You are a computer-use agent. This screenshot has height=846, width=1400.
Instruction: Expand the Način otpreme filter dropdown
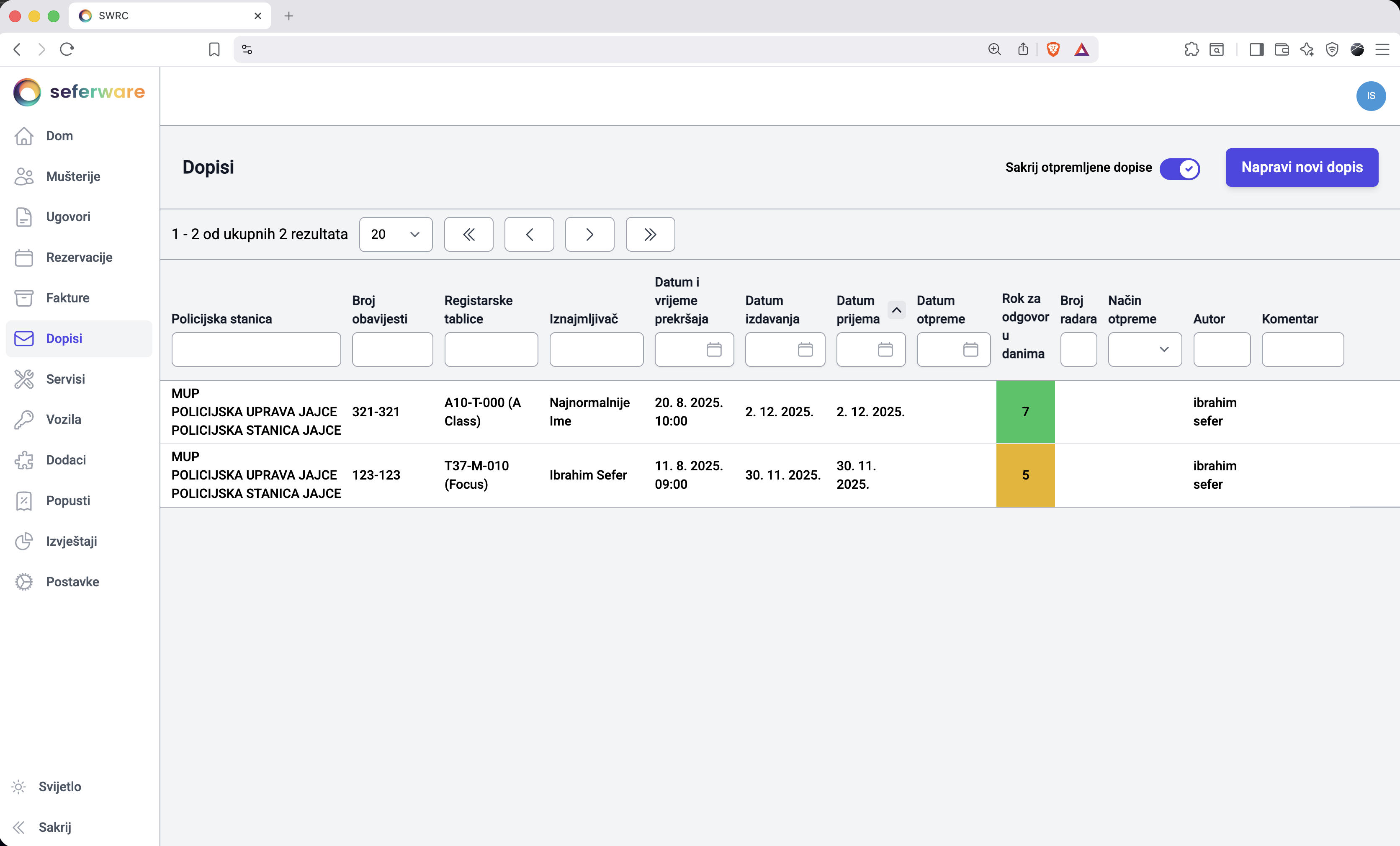[1144, 349]
